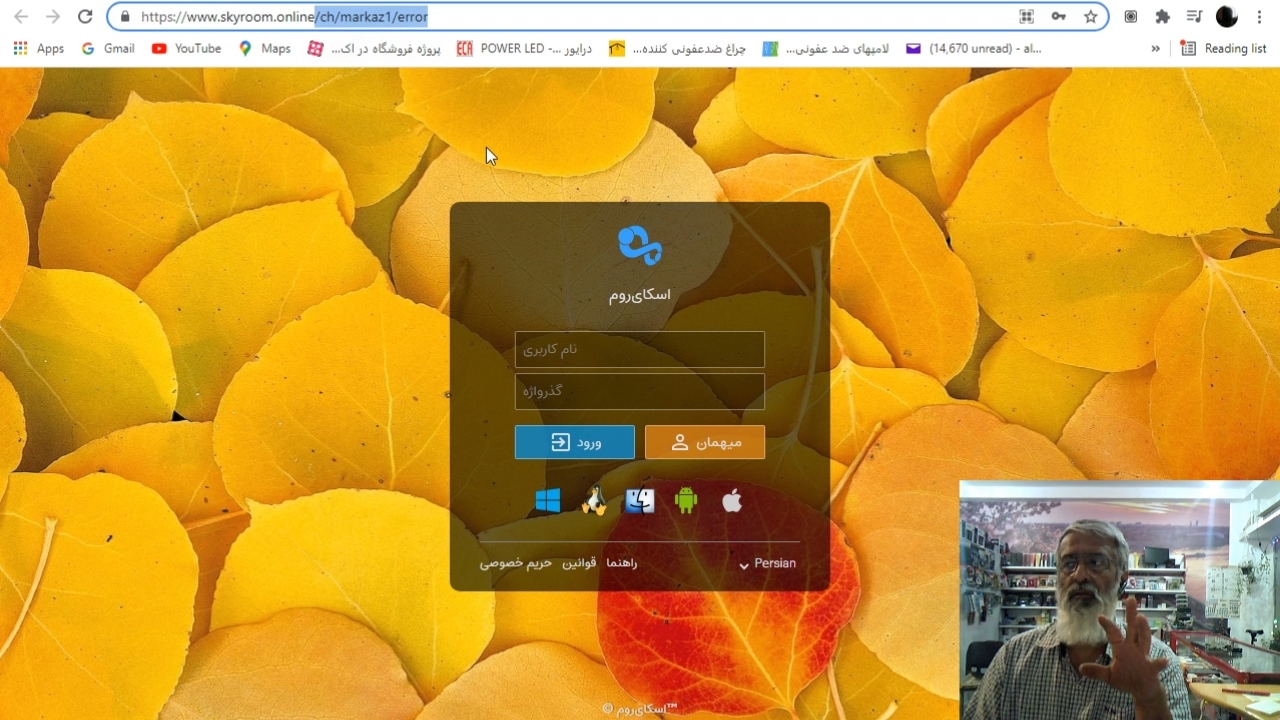Reload the page
Viewport: 1280px width, 720px height.
click(x=85, y=17)
